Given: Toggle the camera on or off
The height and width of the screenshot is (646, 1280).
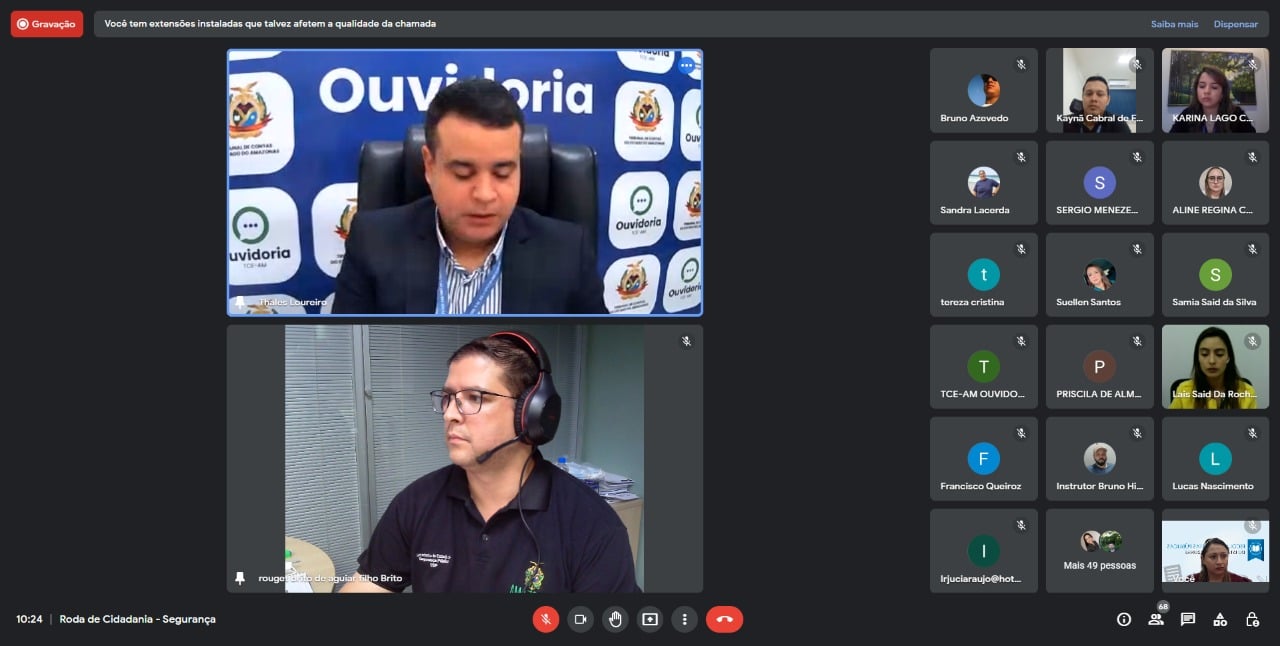Looking at the screenshot, I should click(580, 619).
